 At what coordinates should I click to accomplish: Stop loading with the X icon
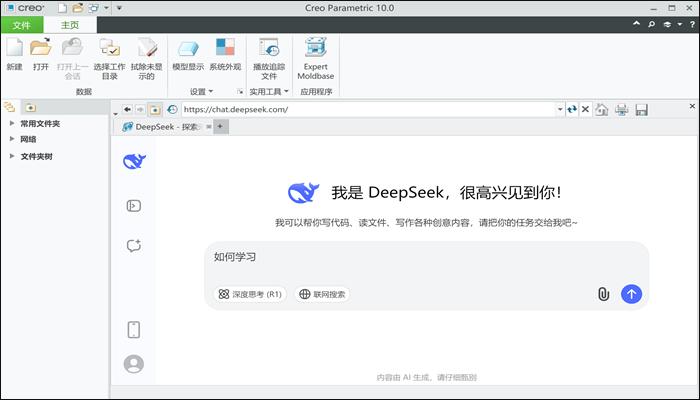tap(585, 109)
